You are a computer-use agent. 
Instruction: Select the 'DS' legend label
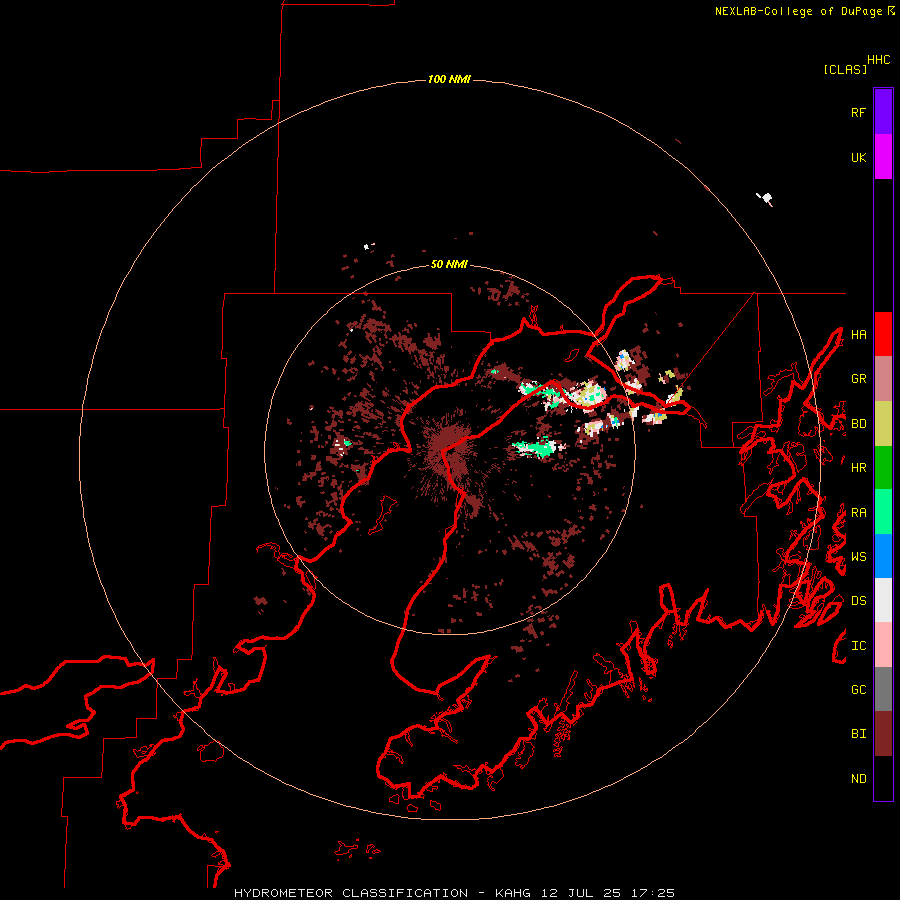coord(858,601)
